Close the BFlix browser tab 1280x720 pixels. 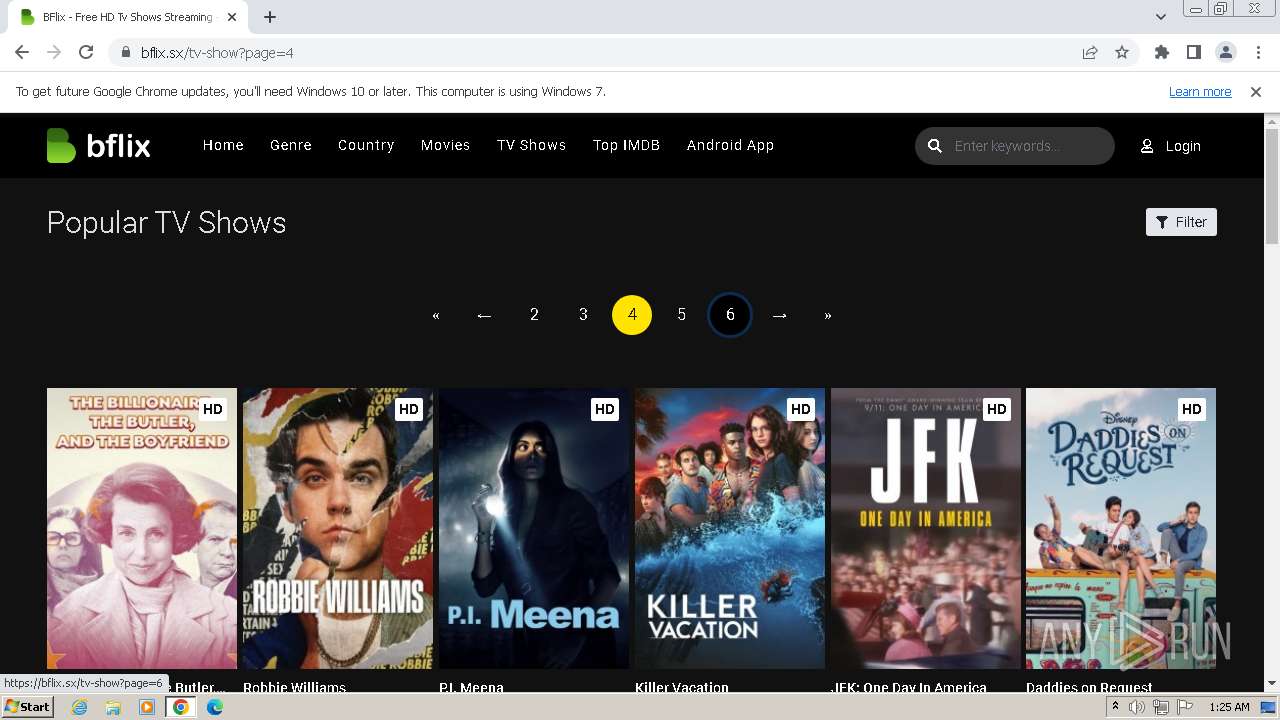tap(232, 17)
